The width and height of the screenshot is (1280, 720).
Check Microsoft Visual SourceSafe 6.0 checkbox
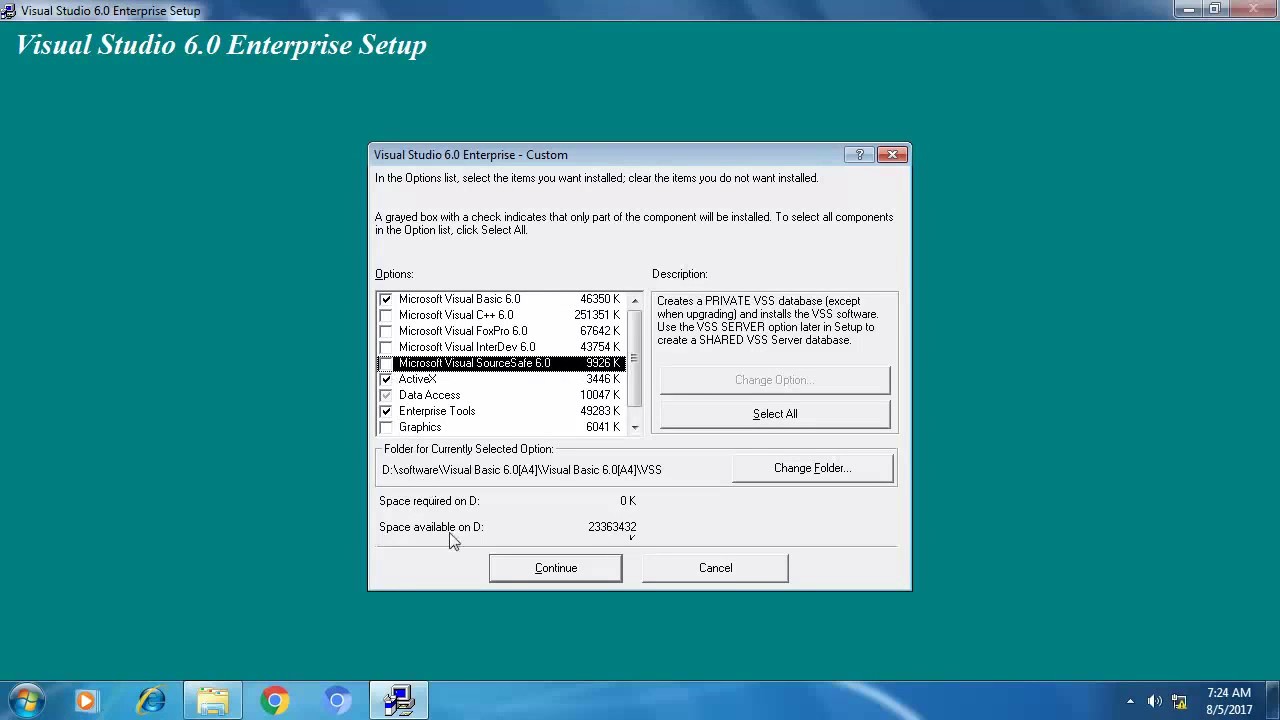(386, 363)
